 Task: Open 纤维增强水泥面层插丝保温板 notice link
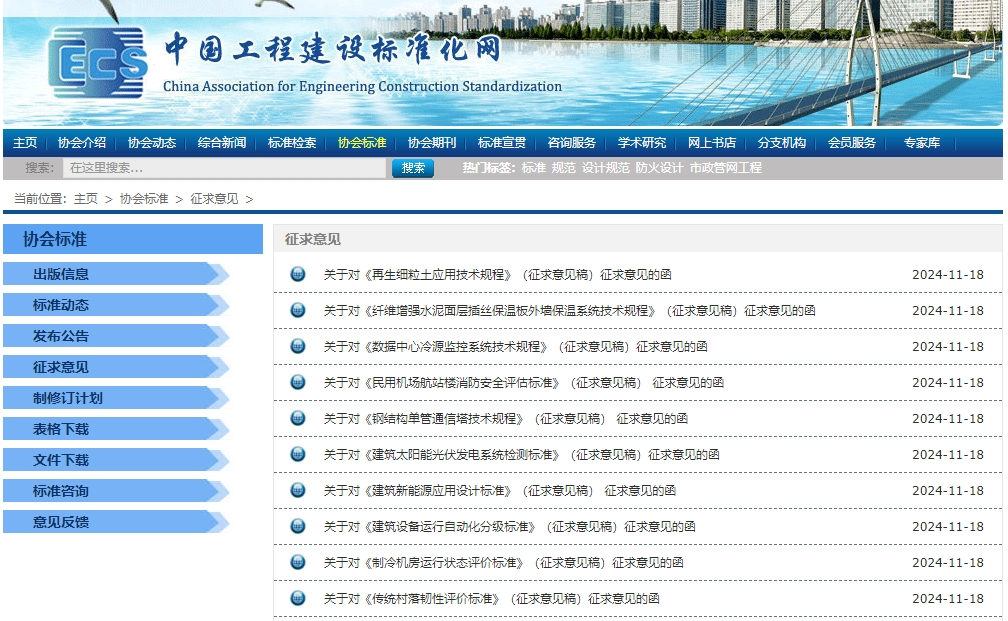pyautogui.click(x=569, y=310)
